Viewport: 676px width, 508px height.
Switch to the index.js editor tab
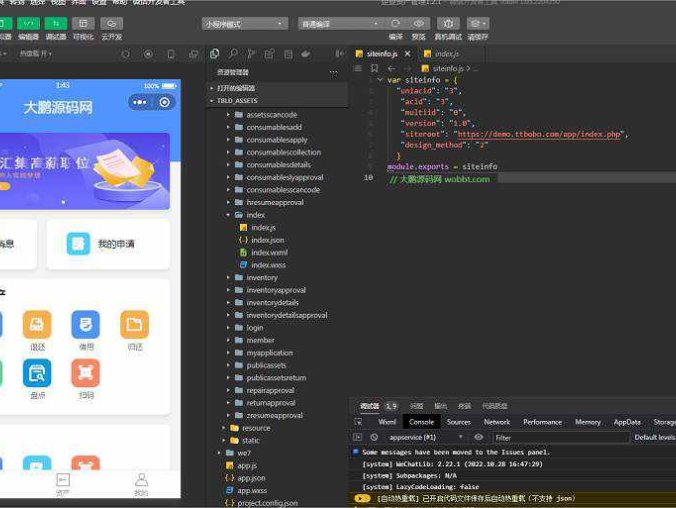click(x=447, y=54)
